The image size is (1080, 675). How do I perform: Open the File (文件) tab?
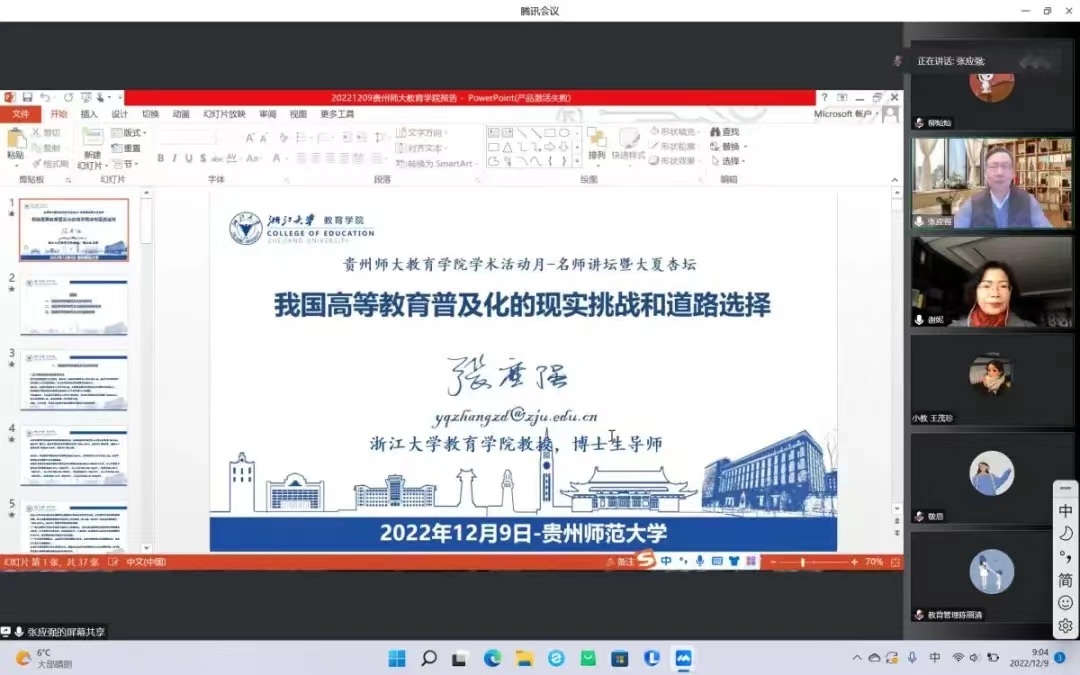21,114
